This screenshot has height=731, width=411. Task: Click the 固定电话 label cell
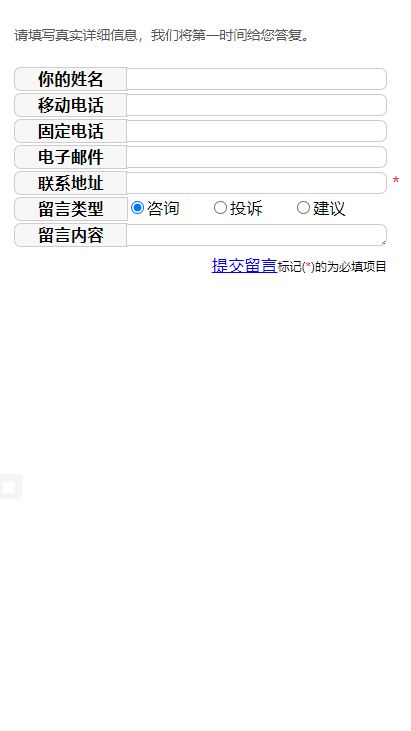[70, 131]
